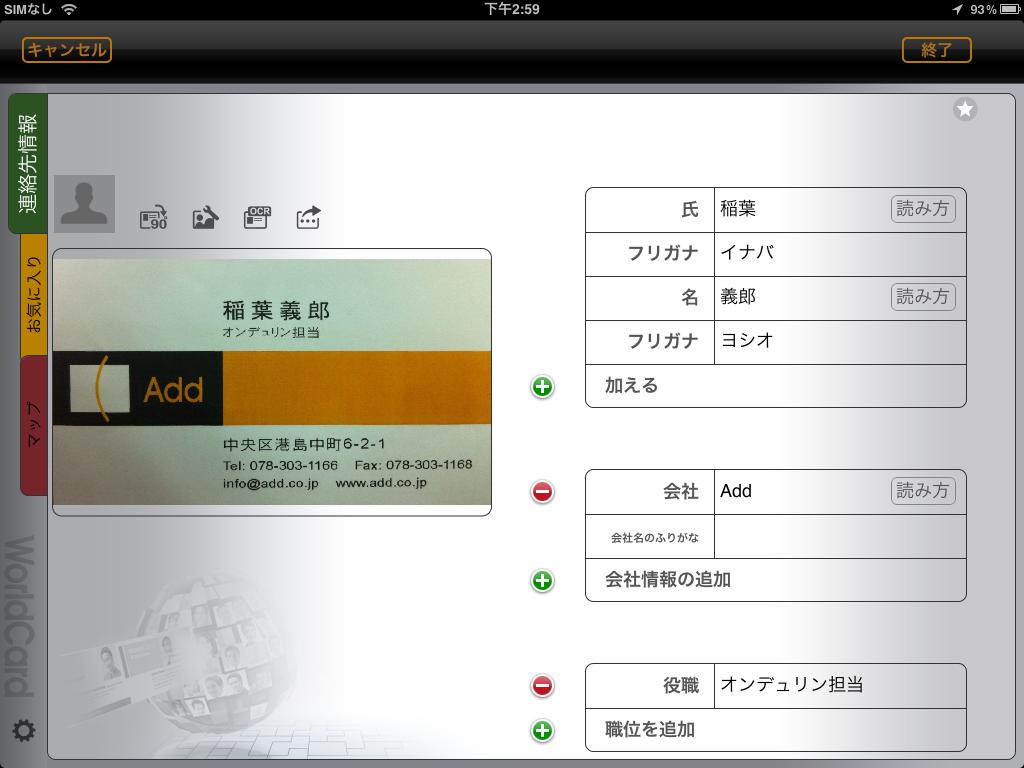This screenshot has height=768, width=1024.
Task: Open the マップ tab
Action: tap(33, 425)
